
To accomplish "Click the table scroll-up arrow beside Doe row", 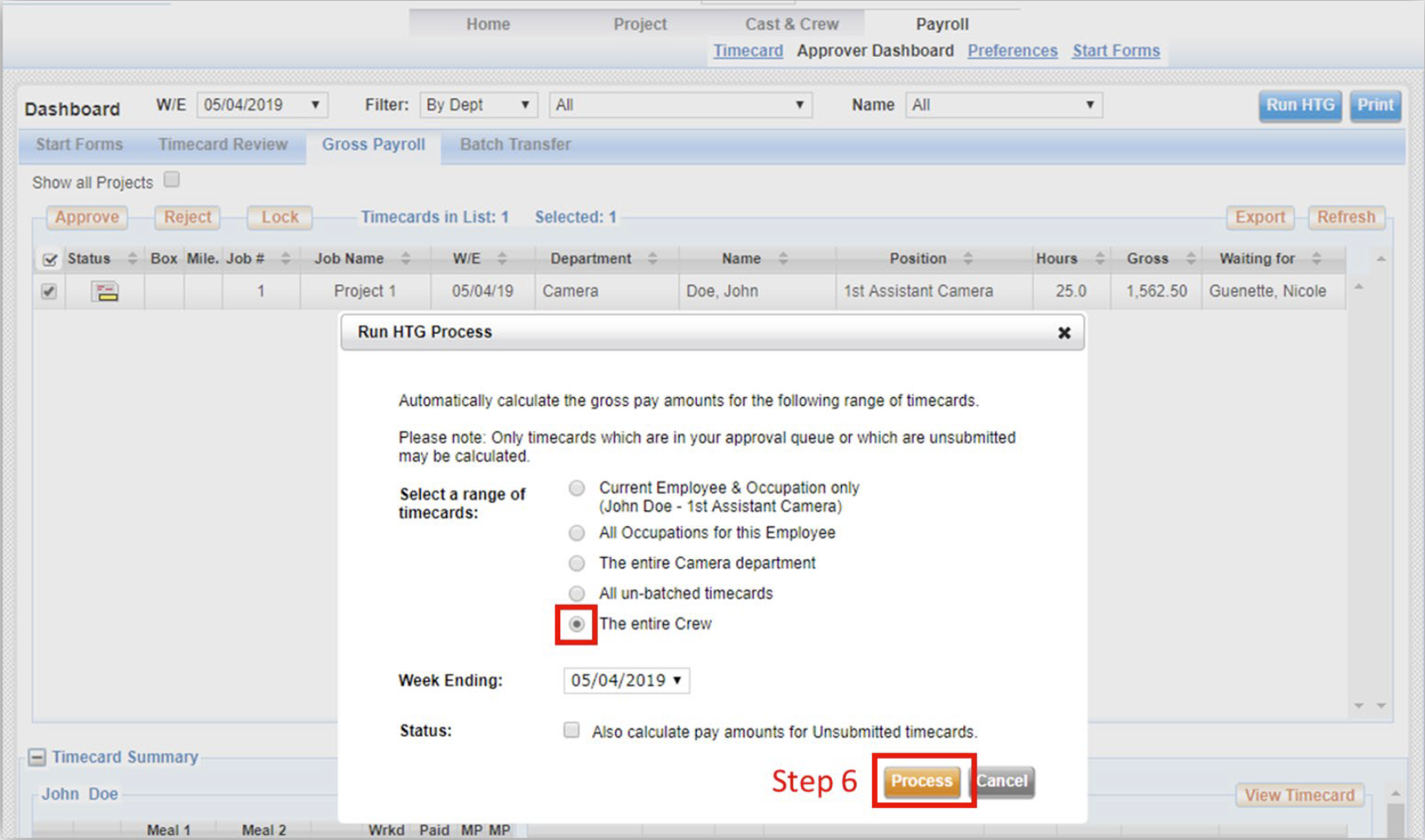I will click(x=1359, y=287).
